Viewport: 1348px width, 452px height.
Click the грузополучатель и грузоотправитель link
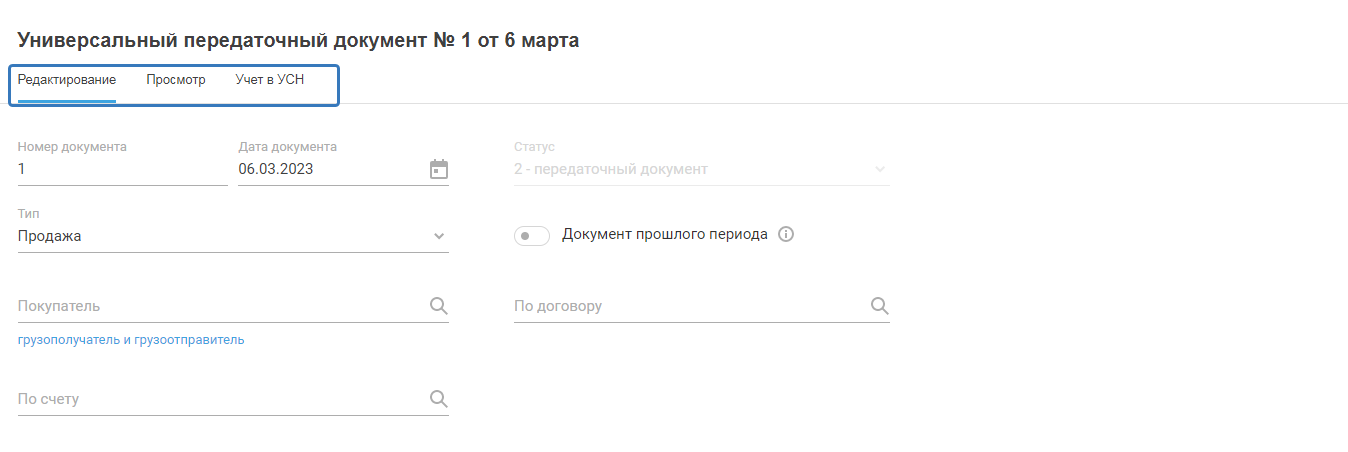[131, 340]
